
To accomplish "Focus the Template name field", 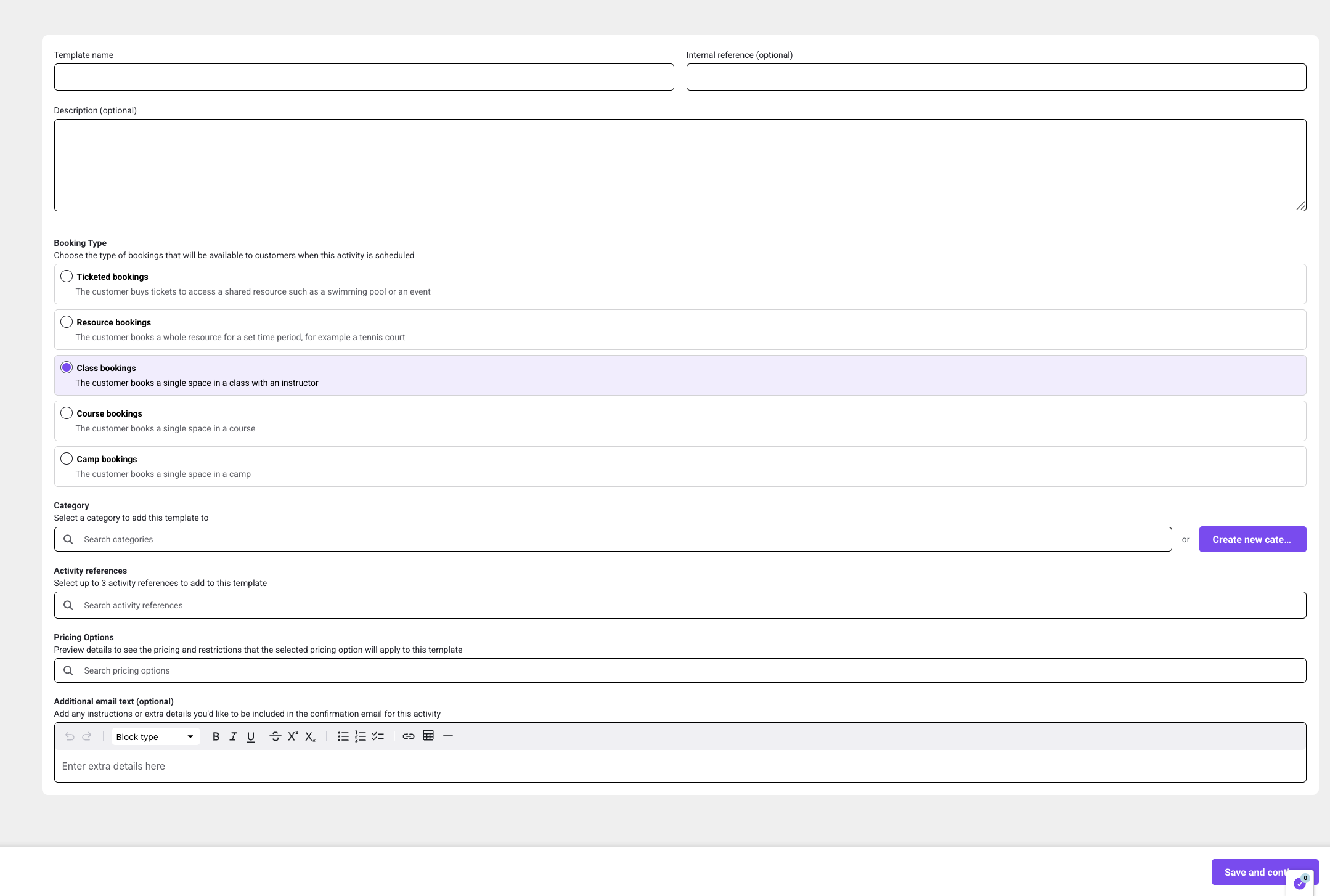I will 364,77.
